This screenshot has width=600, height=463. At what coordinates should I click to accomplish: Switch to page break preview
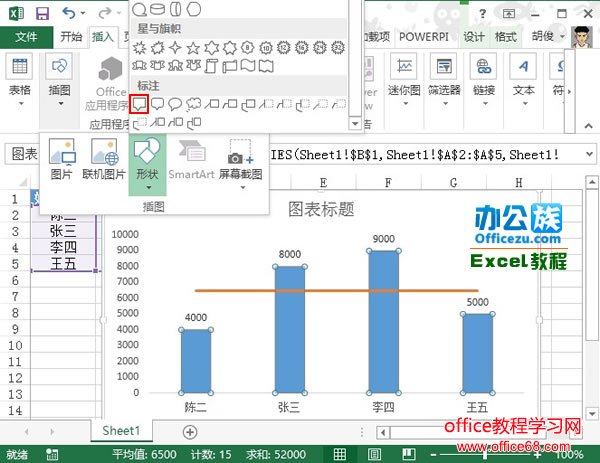[x=409, y=454]
